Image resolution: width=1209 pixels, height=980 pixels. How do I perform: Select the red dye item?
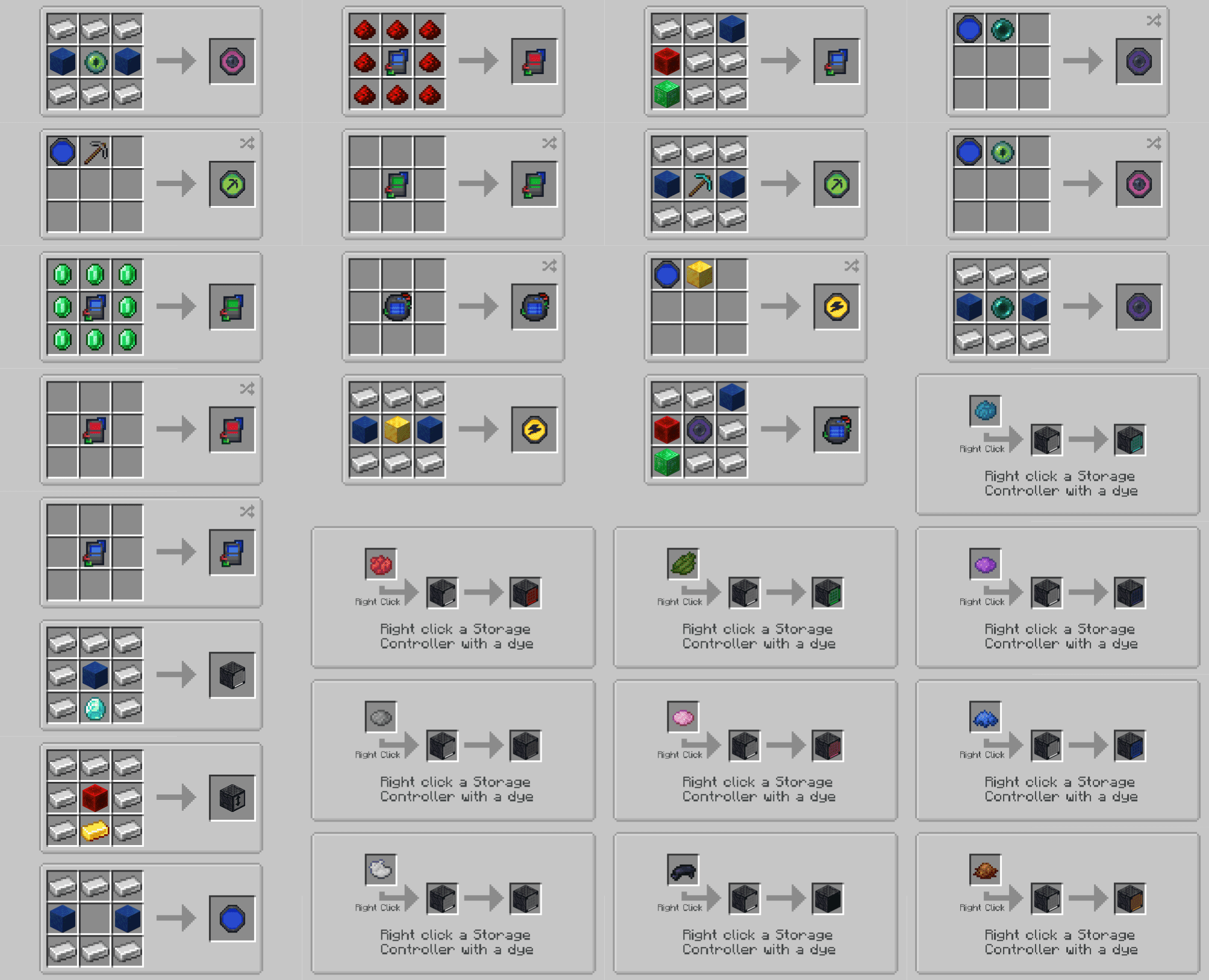coord(381,564)
